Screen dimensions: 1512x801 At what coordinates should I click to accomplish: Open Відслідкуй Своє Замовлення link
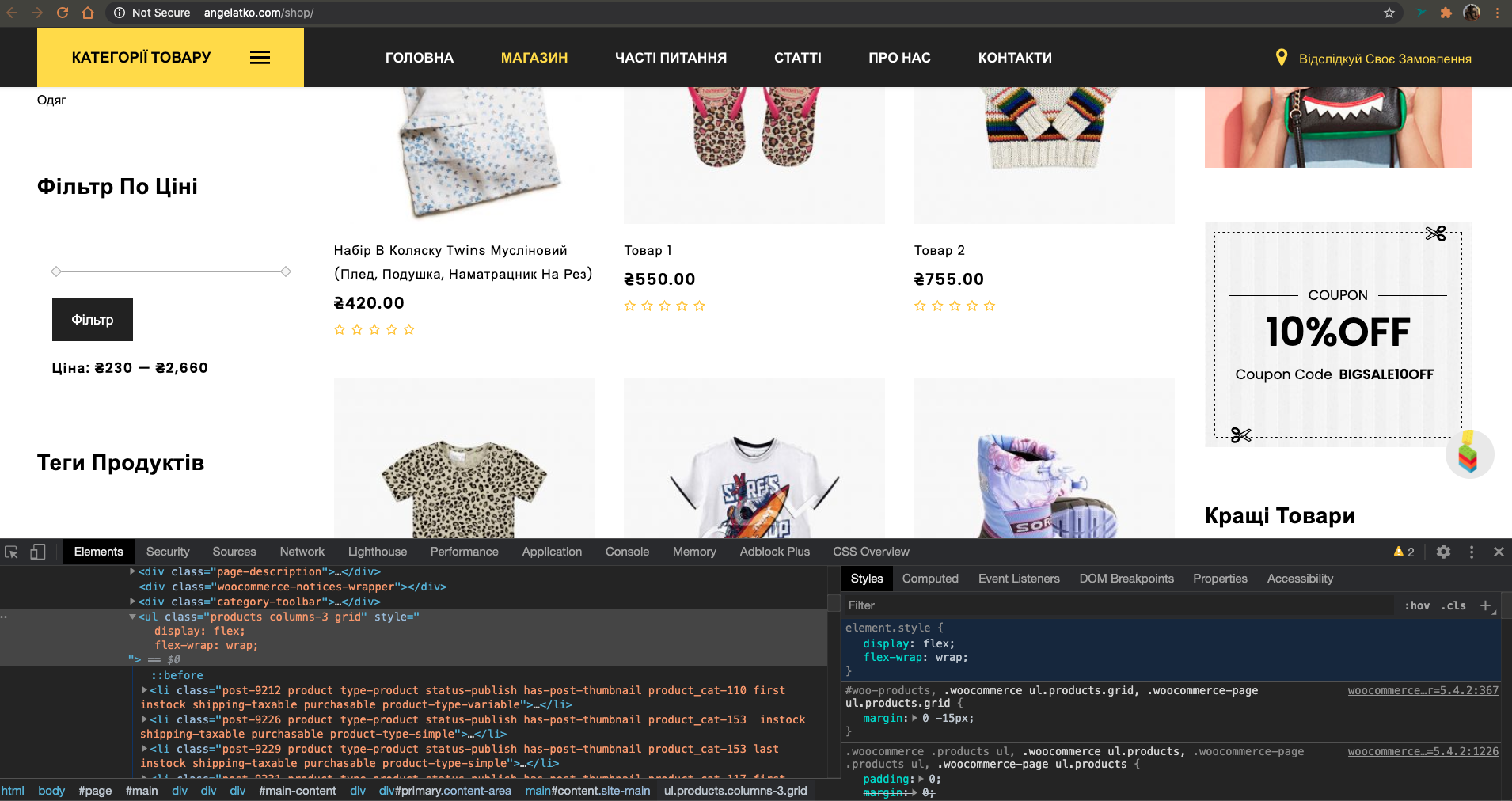tap(1385, 59)
